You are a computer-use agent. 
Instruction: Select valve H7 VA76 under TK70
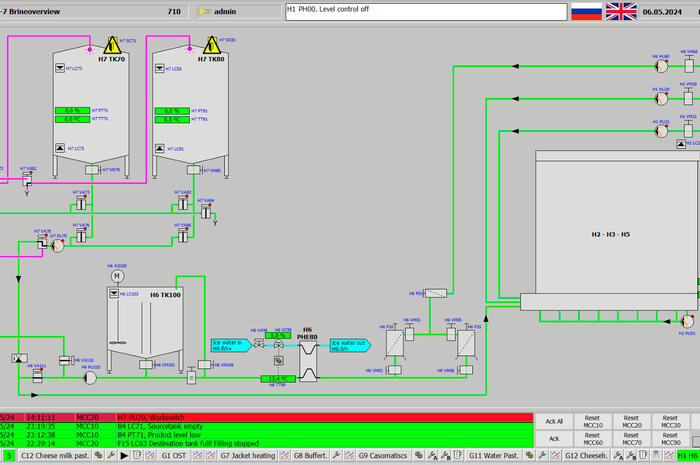point(81,235)
